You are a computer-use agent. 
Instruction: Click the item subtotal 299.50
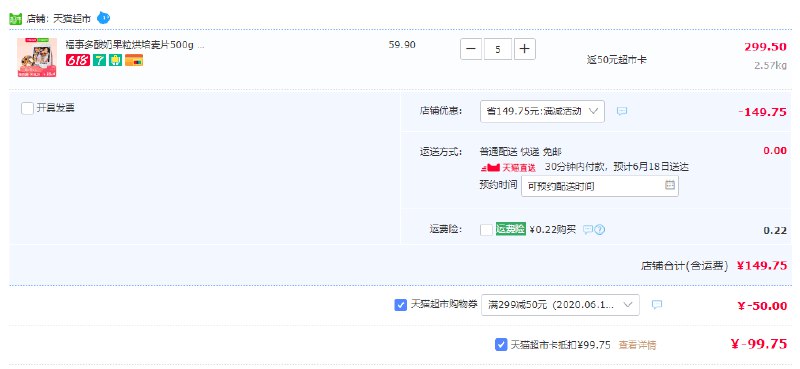pos(765,47)
